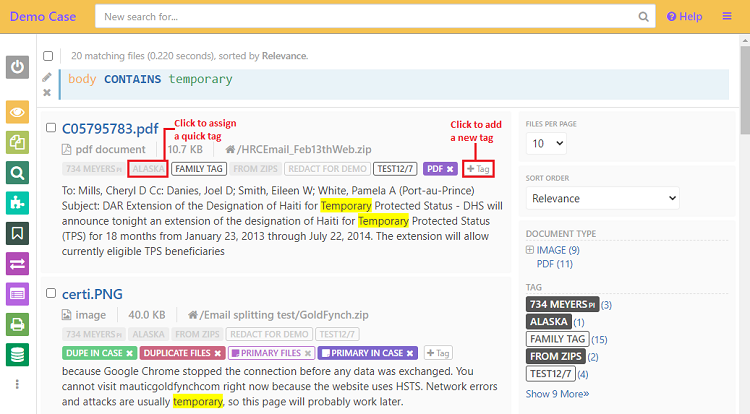This screenshot has width=750, height=414.
Task: Check the select-all files checkbox
Action: (48, 56)
